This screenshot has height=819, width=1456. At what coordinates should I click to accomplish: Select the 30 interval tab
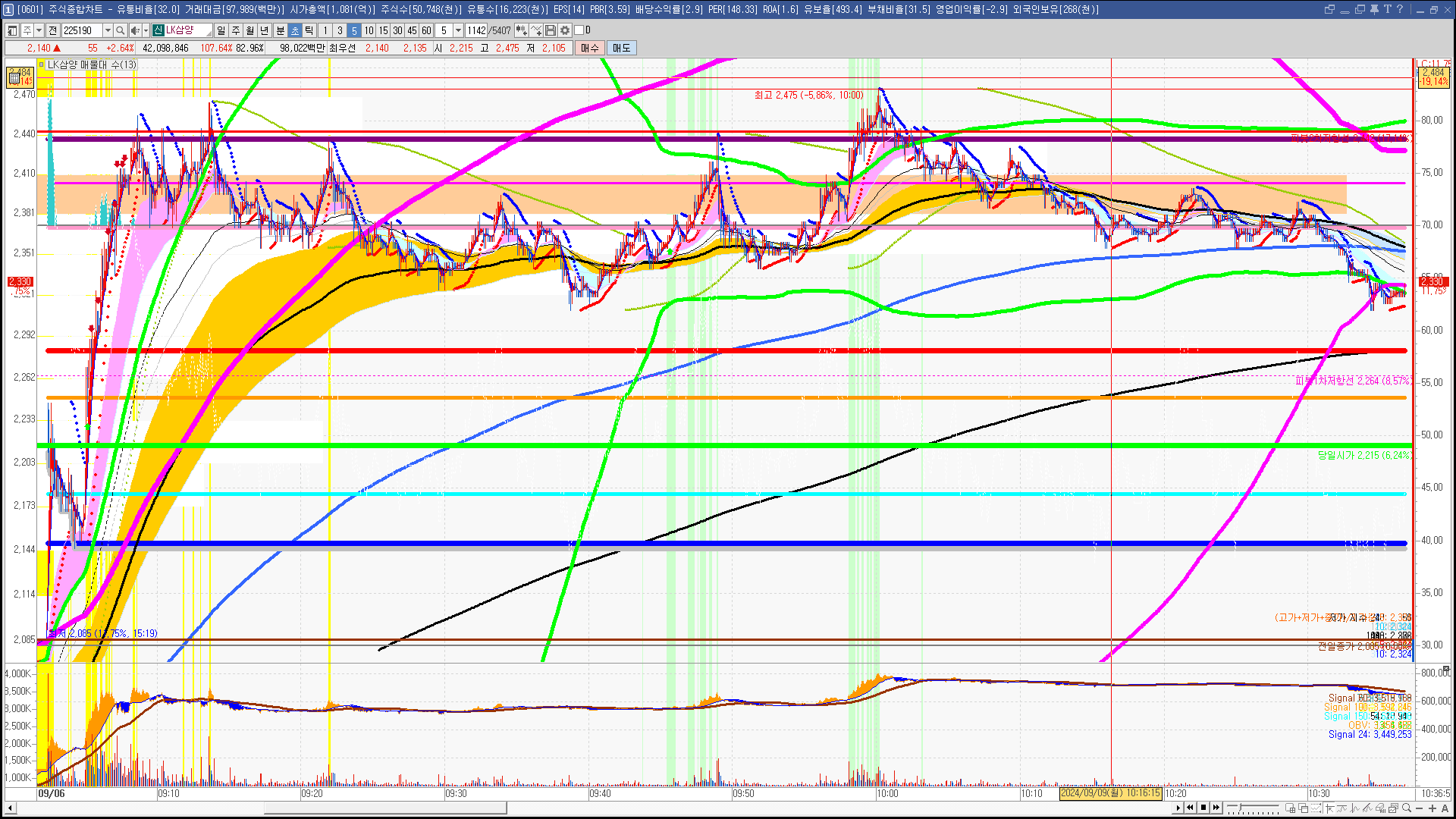pyautogui.click(x=397, y=30)
